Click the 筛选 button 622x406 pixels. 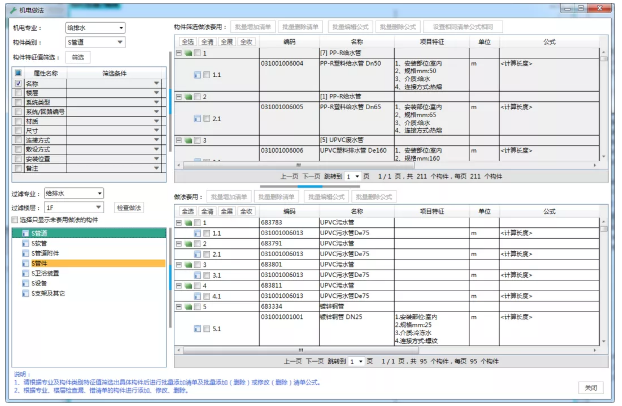tap(78, 57)
